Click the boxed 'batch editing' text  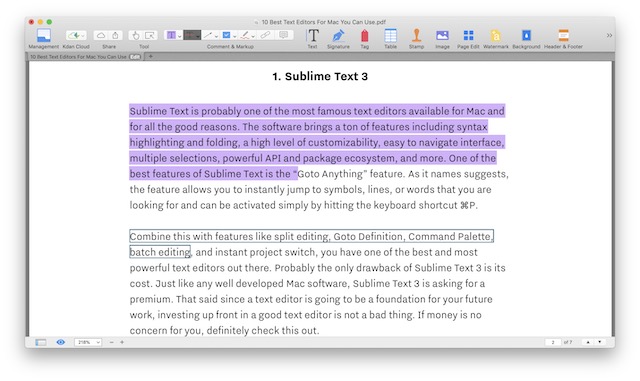coord(160,252)
